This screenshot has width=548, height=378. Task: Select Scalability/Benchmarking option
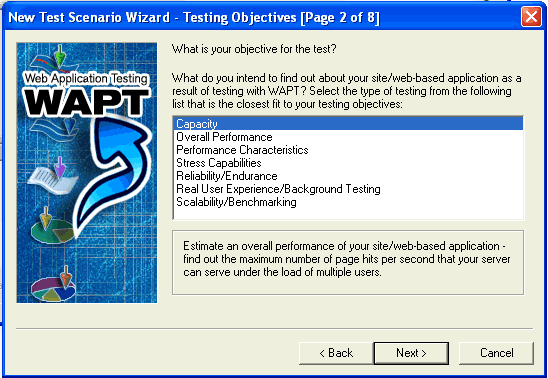click(348, 202)
